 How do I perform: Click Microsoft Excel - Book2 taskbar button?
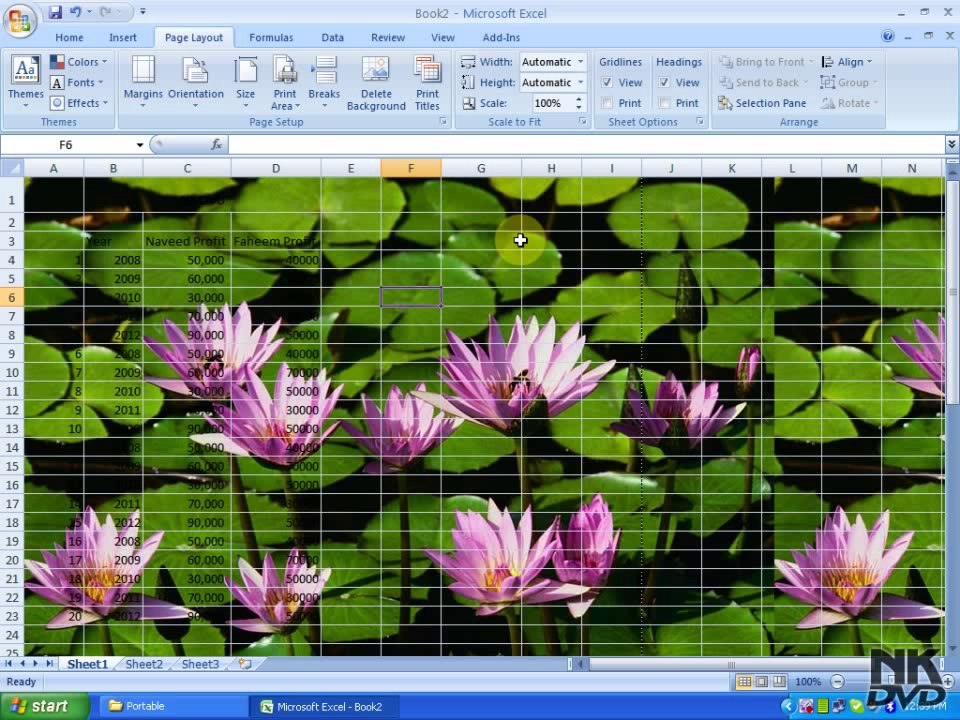point(324,706)
